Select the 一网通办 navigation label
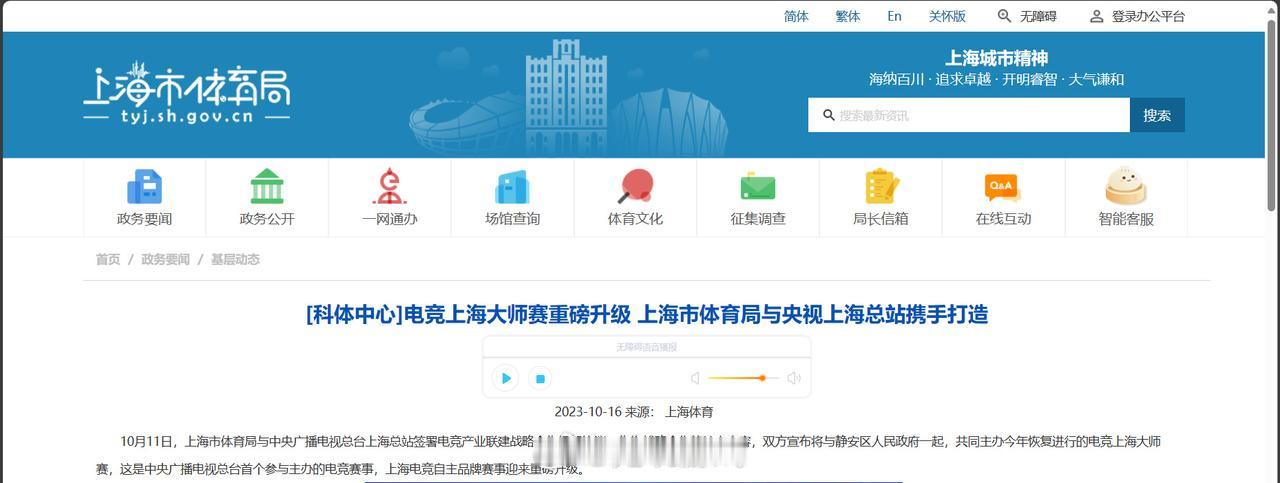This screenshot has height=483, width=1280. click(390, 218)
